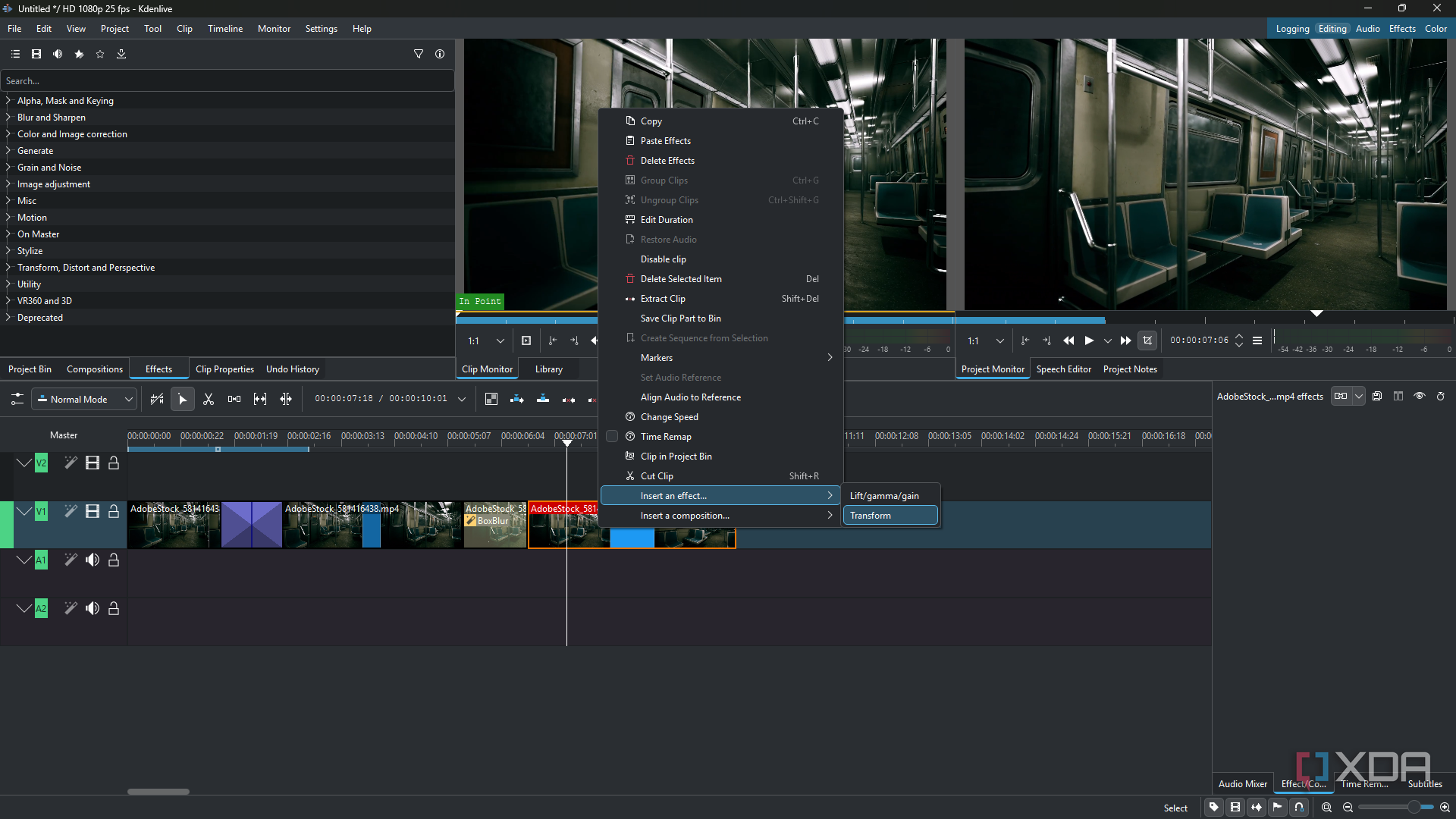Screen dimensions: 1456x819
Task: Collapse track V2 chevron
Action: pos(24,463)
